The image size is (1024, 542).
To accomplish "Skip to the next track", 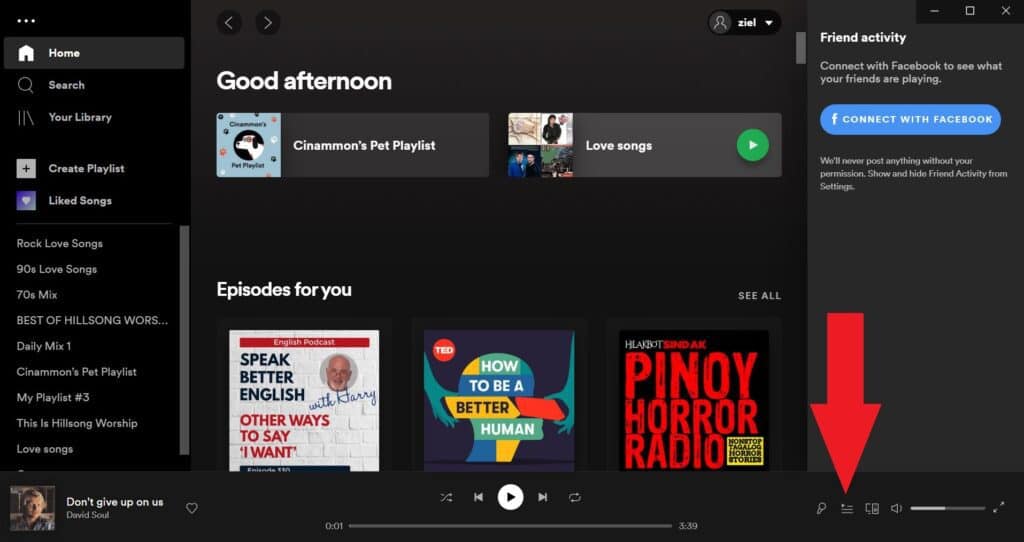I will (x=543, y=497).
